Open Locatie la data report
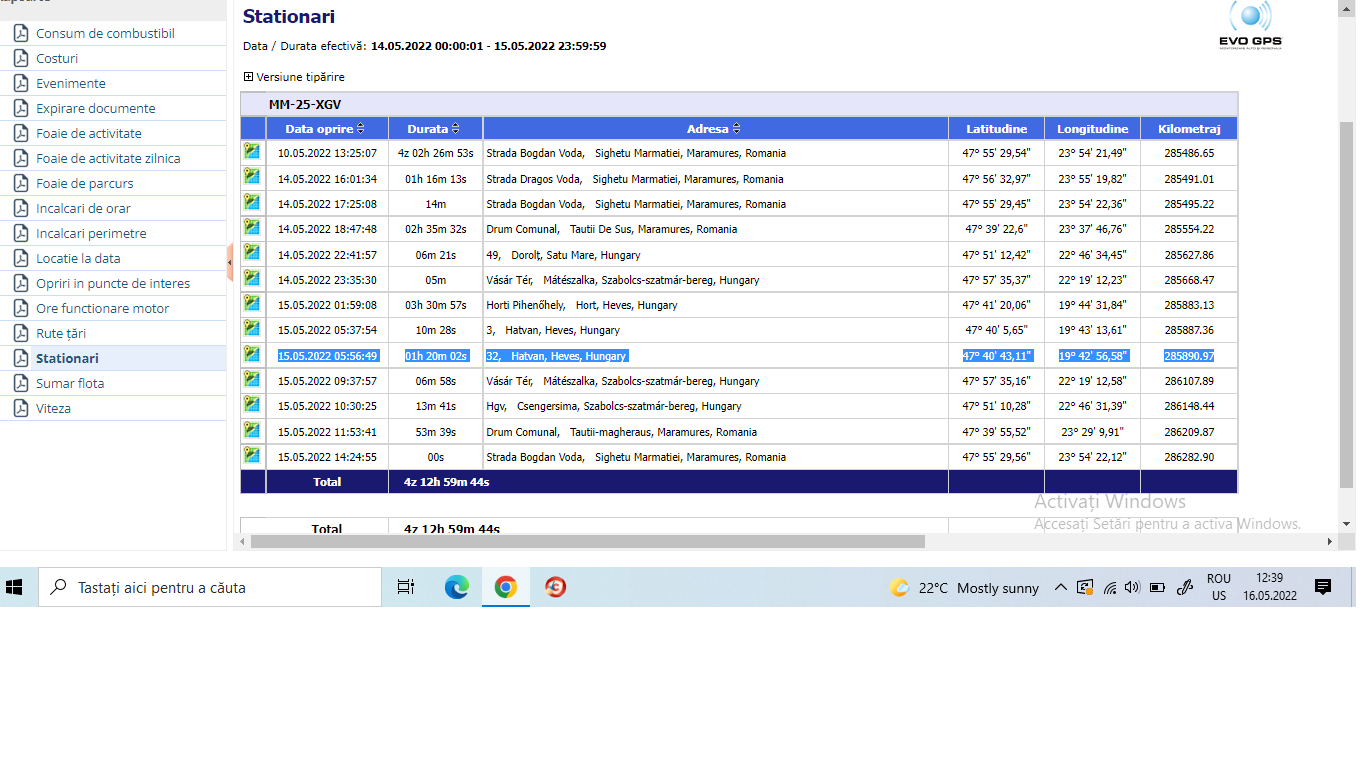The image size is (1366, 768). click(x=78, y=258)
